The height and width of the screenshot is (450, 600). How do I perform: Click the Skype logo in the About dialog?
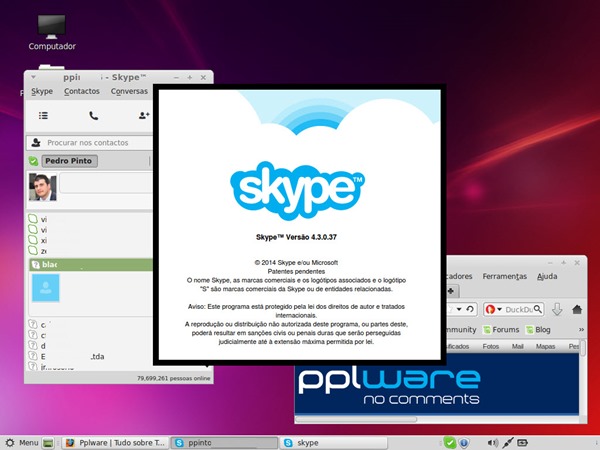click(297, 190)
